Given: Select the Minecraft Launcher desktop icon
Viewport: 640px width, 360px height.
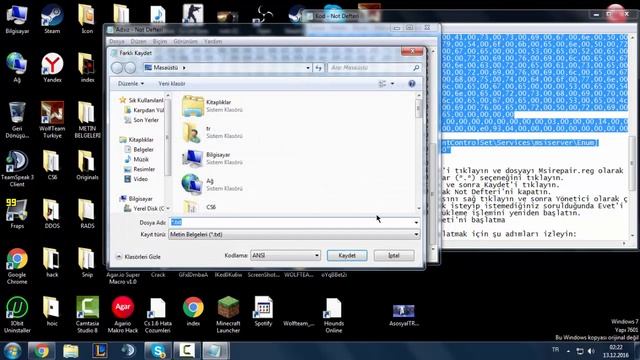Looking at the screenshot, I should tap(228, 315).
